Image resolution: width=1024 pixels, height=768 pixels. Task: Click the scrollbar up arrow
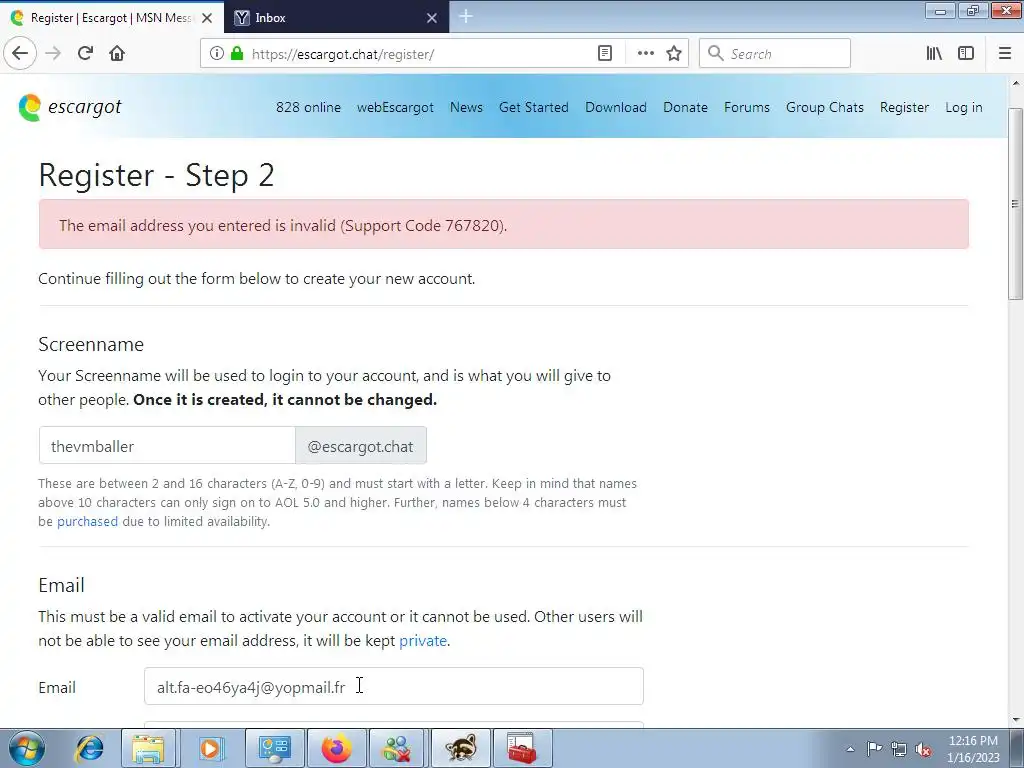(1016, 84)
